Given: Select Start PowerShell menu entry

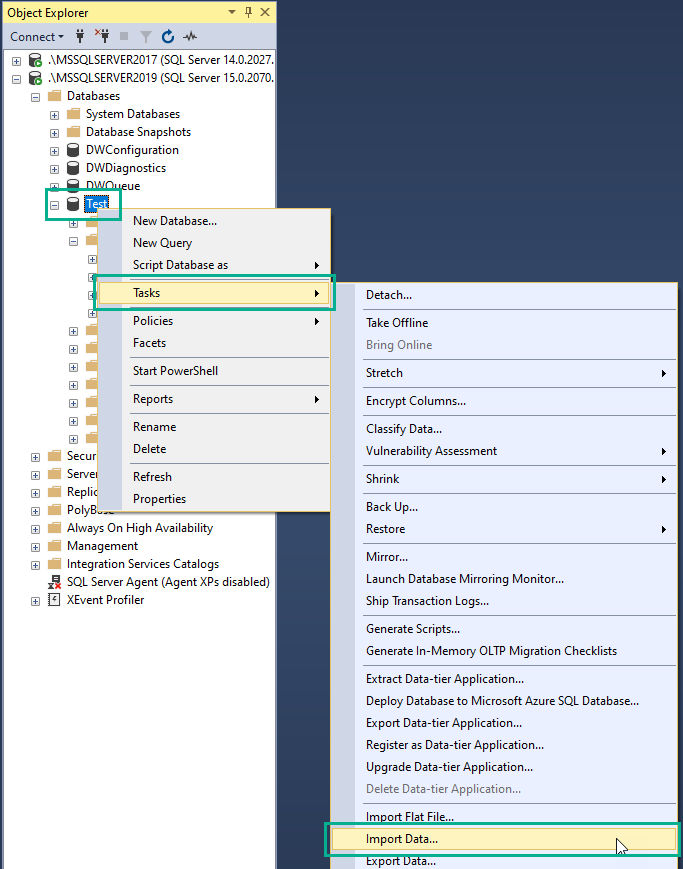Looking at the screenshot, I should pyautogui.click(x=213, y=371).
